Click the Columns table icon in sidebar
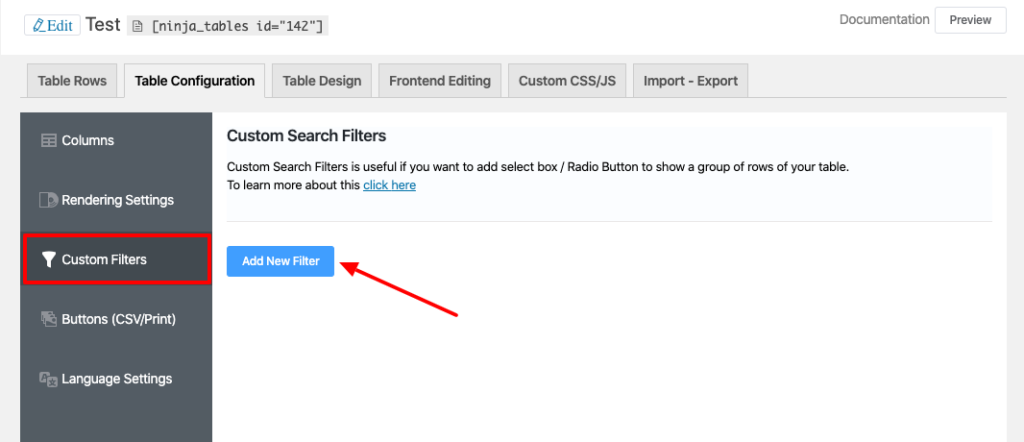This screenshot has height=442, width=1024. tap(48, 141)
